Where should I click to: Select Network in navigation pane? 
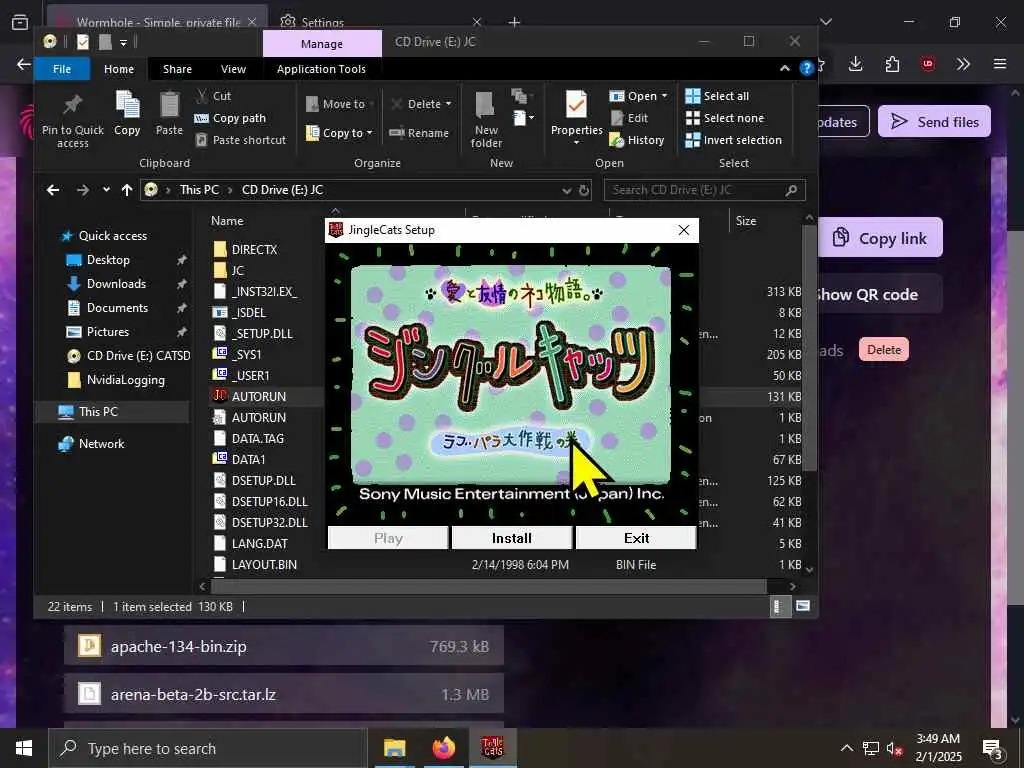(101, 443)
